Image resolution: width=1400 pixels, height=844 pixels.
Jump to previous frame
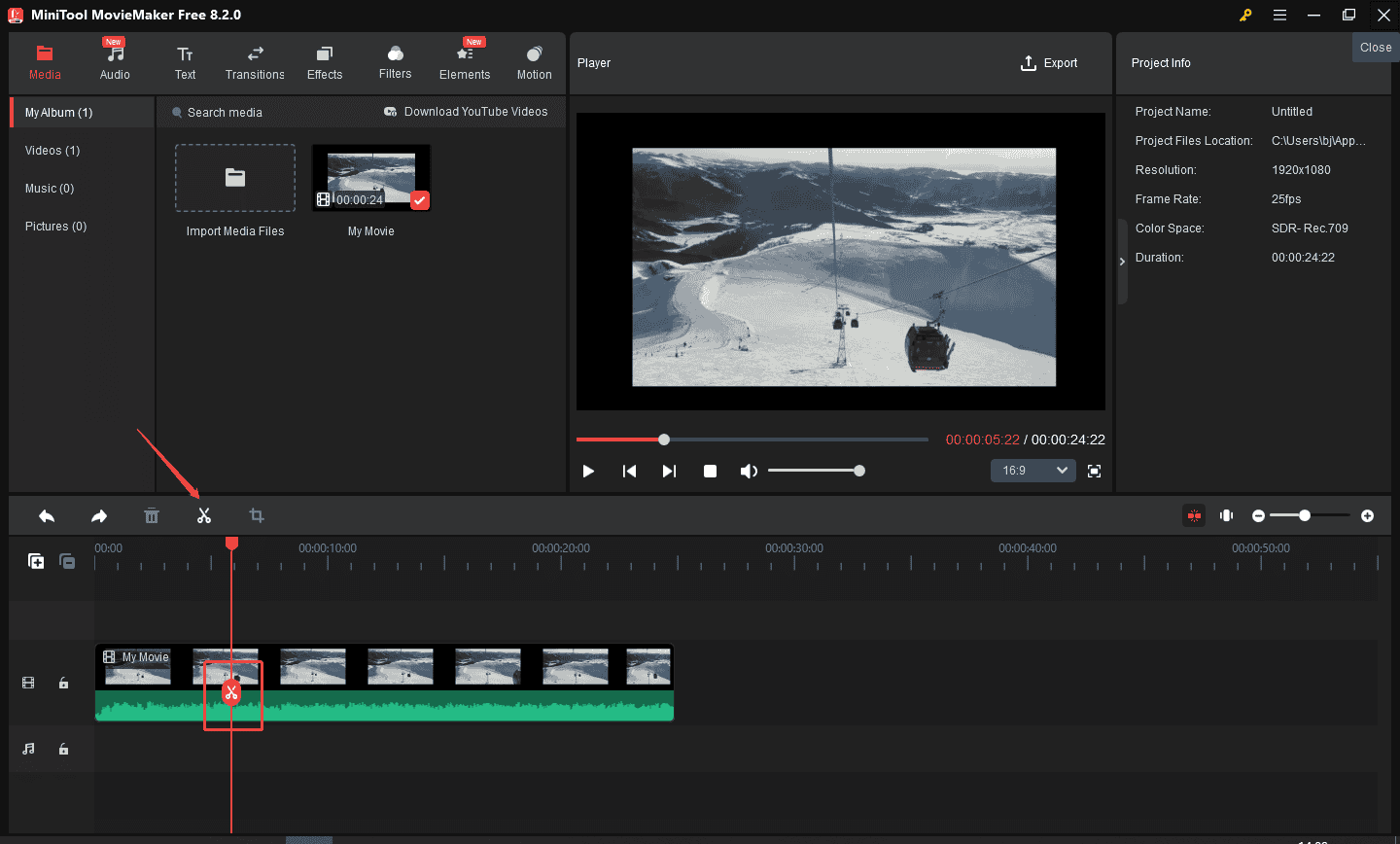629,471
